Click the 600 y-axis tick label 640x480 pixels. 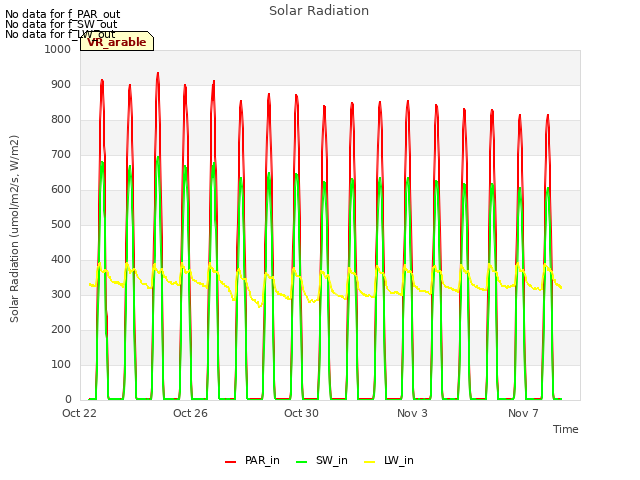pyautogui.click(x=61, y=189)
